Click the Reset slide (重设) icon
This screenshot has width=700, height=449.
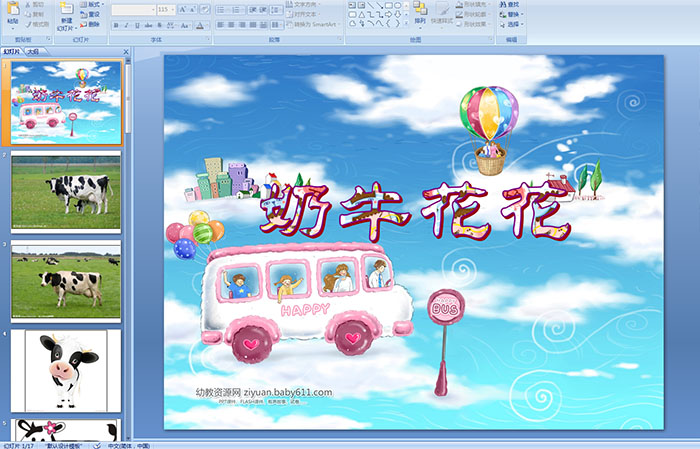click(91, 15)
